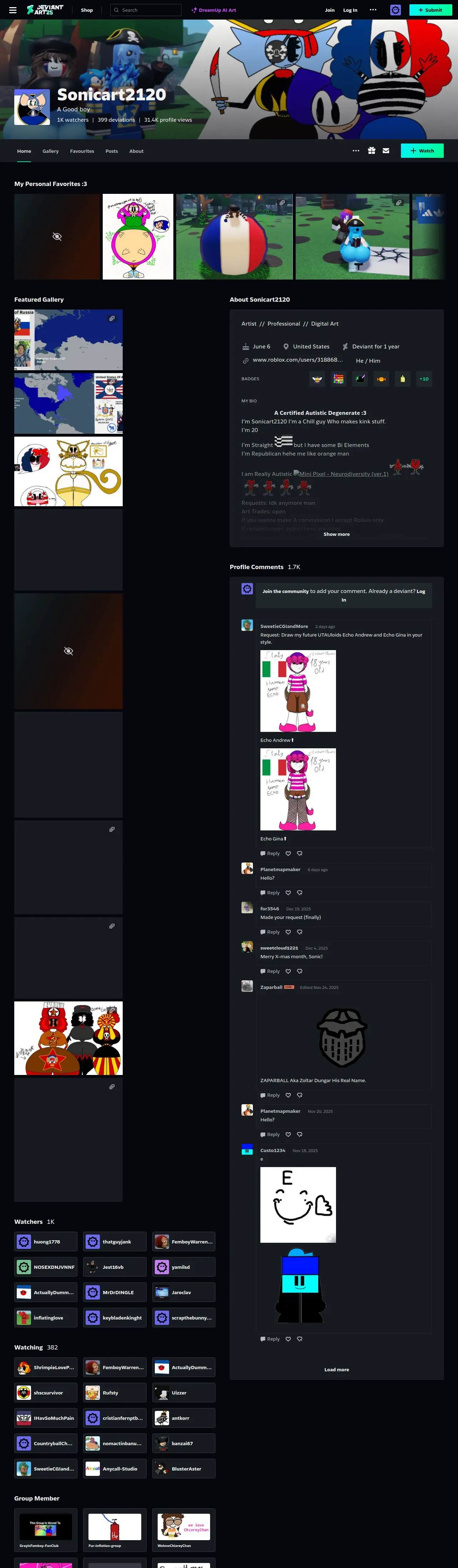Viewport: 458px width, 1568px height.
Task: Click the gift icon on profile bar
Action: [x=371, y=151]
